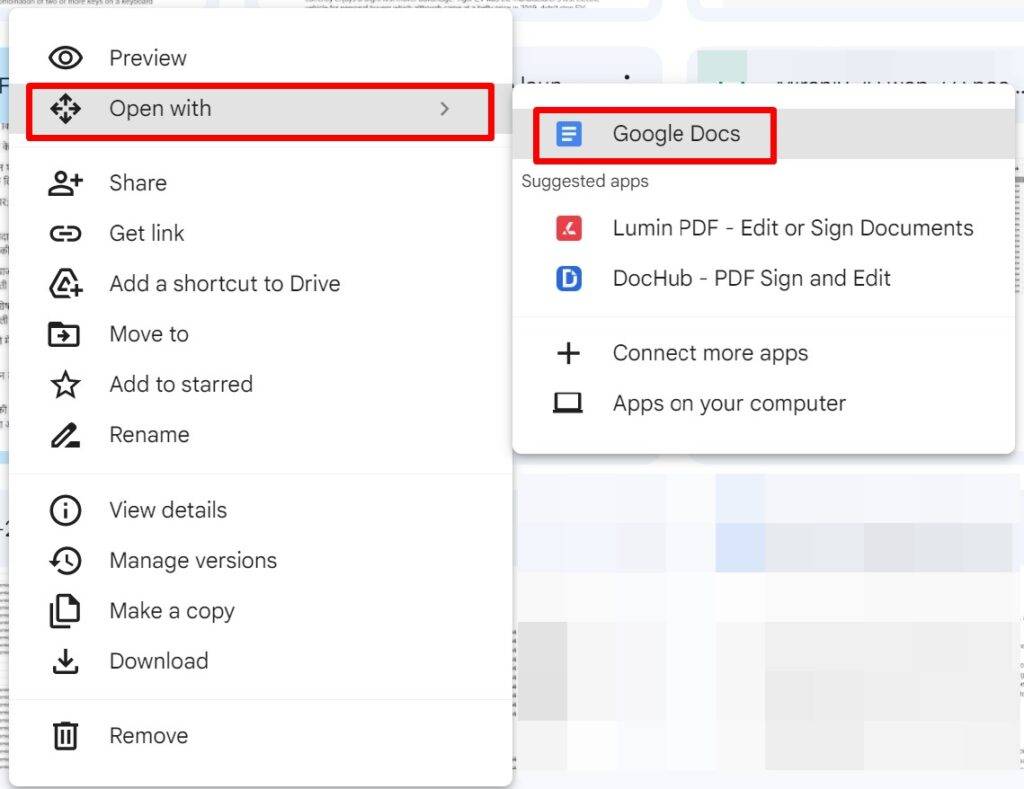Click the Rename pencil icon

pos(65,434)
